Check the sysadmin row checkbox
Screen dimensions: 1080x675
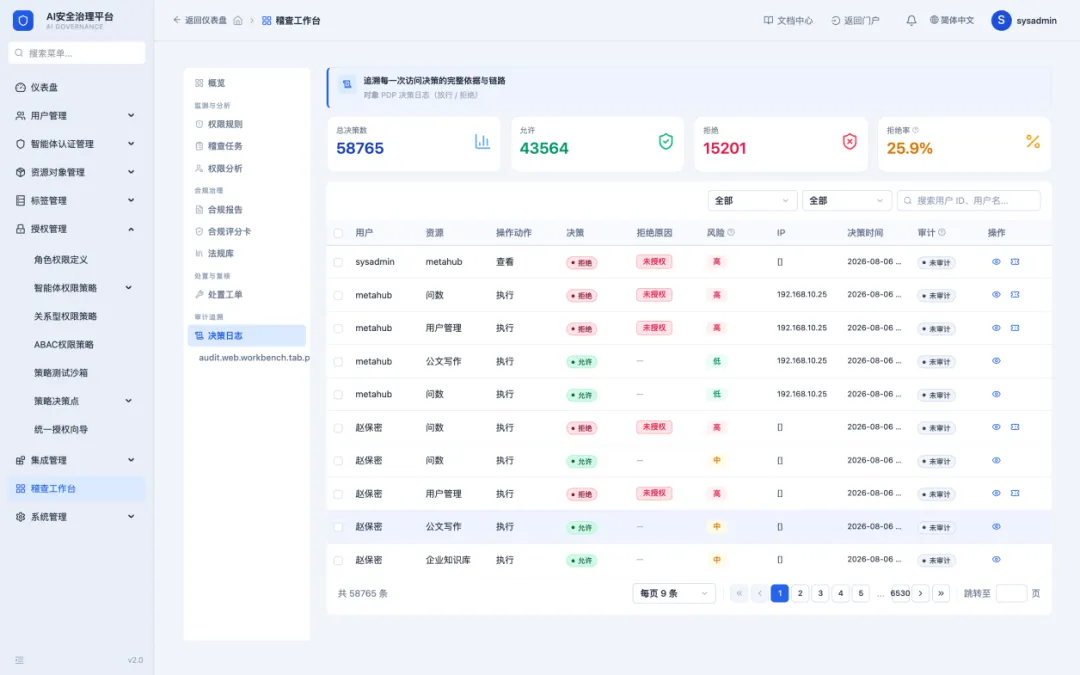(x=338, y=262)
